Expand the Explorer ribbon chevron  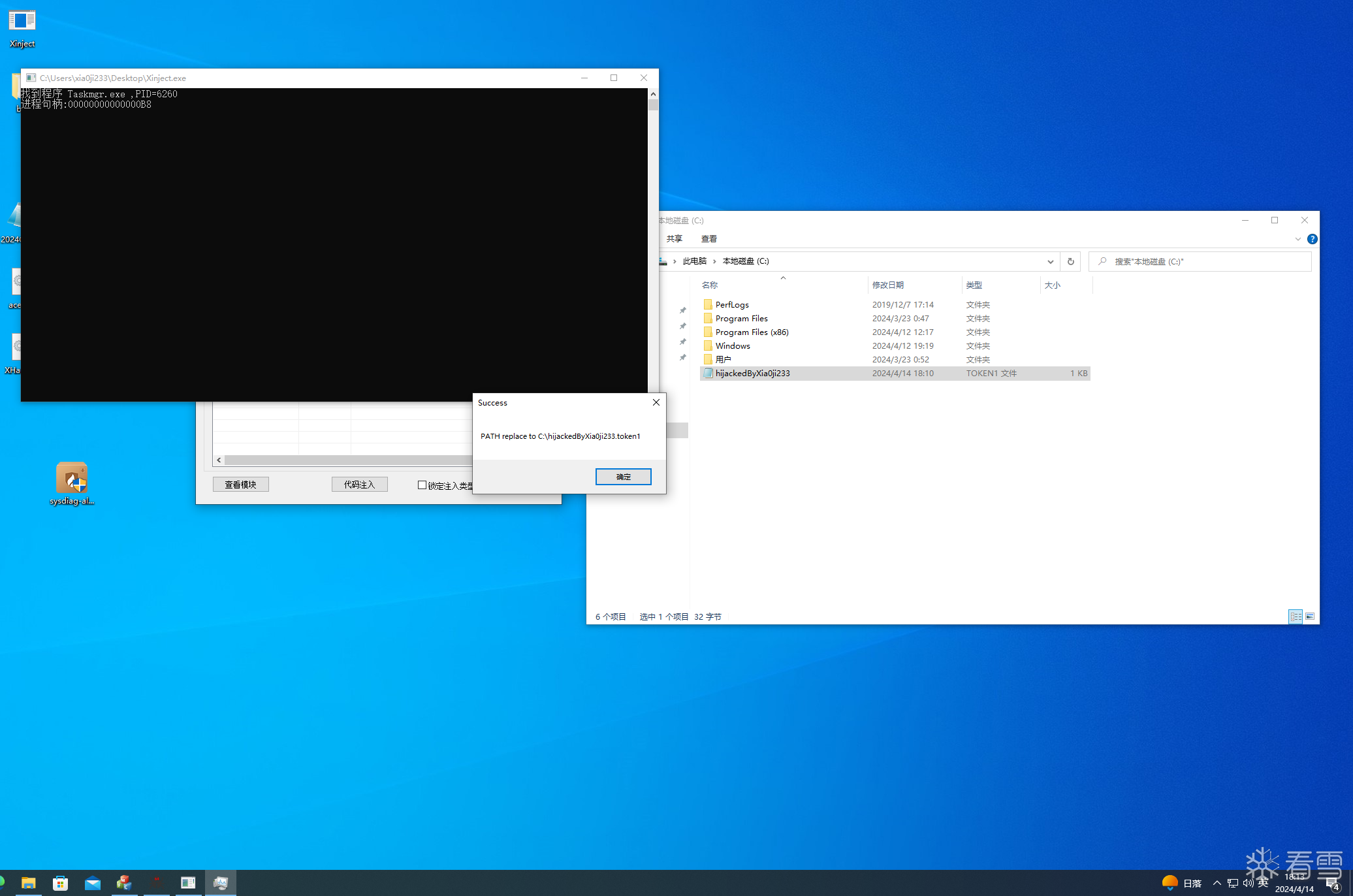click(x=1297, y=239)
